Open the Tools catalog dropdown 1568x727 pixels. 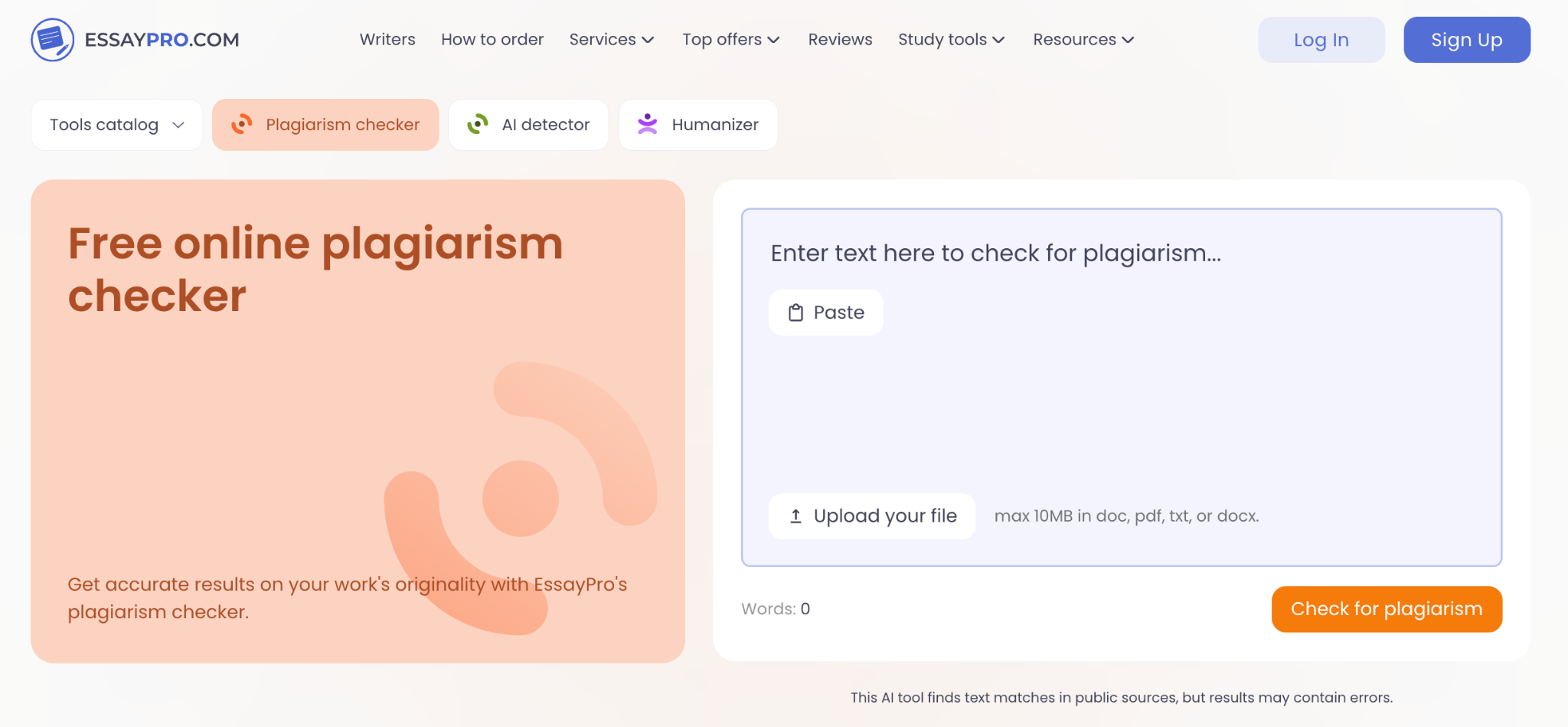(116, 124)
